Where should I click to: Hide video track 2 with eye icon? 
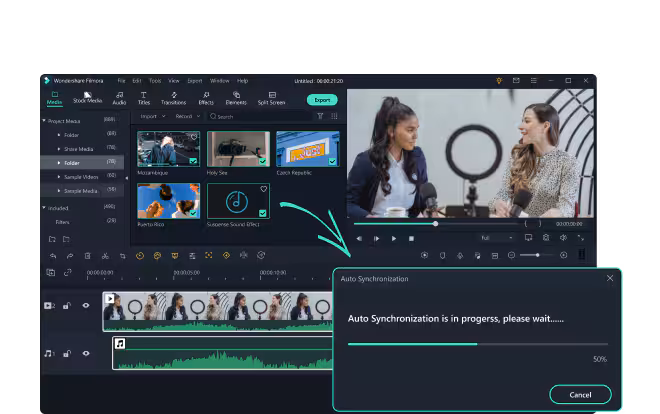(86, 305)
